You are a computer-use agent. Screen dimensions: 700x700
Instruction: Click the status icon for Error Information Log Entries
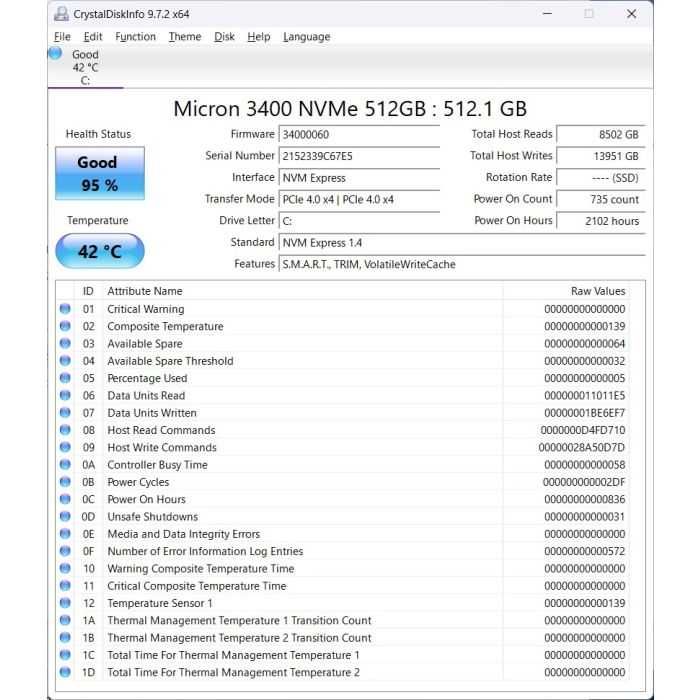tap(65, 551)
